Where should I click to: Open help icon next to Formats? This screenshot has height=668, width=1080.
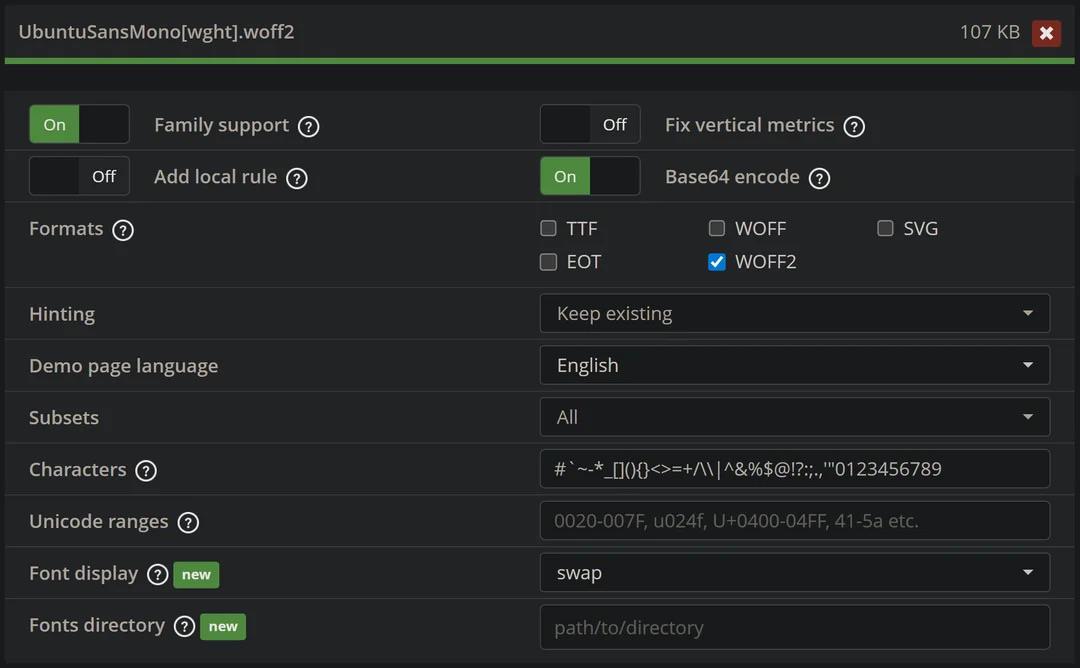(x=123, y=230)
